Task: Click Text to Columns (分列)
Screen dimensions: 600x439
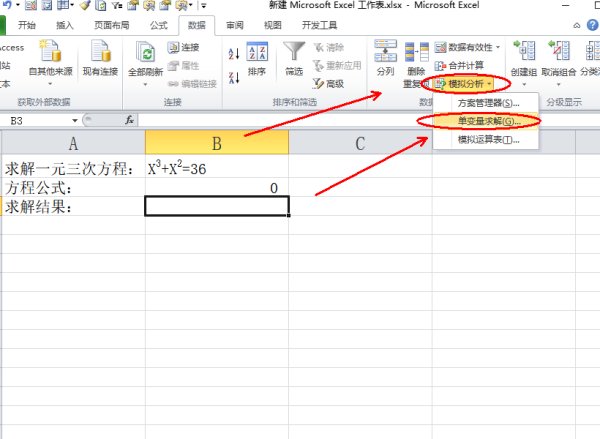Action: pos(385,58)
